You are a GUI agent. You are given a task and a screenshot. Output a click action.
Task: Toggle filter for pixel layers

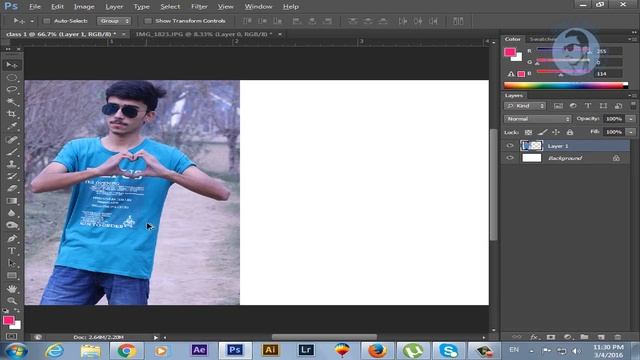(558, 106)
